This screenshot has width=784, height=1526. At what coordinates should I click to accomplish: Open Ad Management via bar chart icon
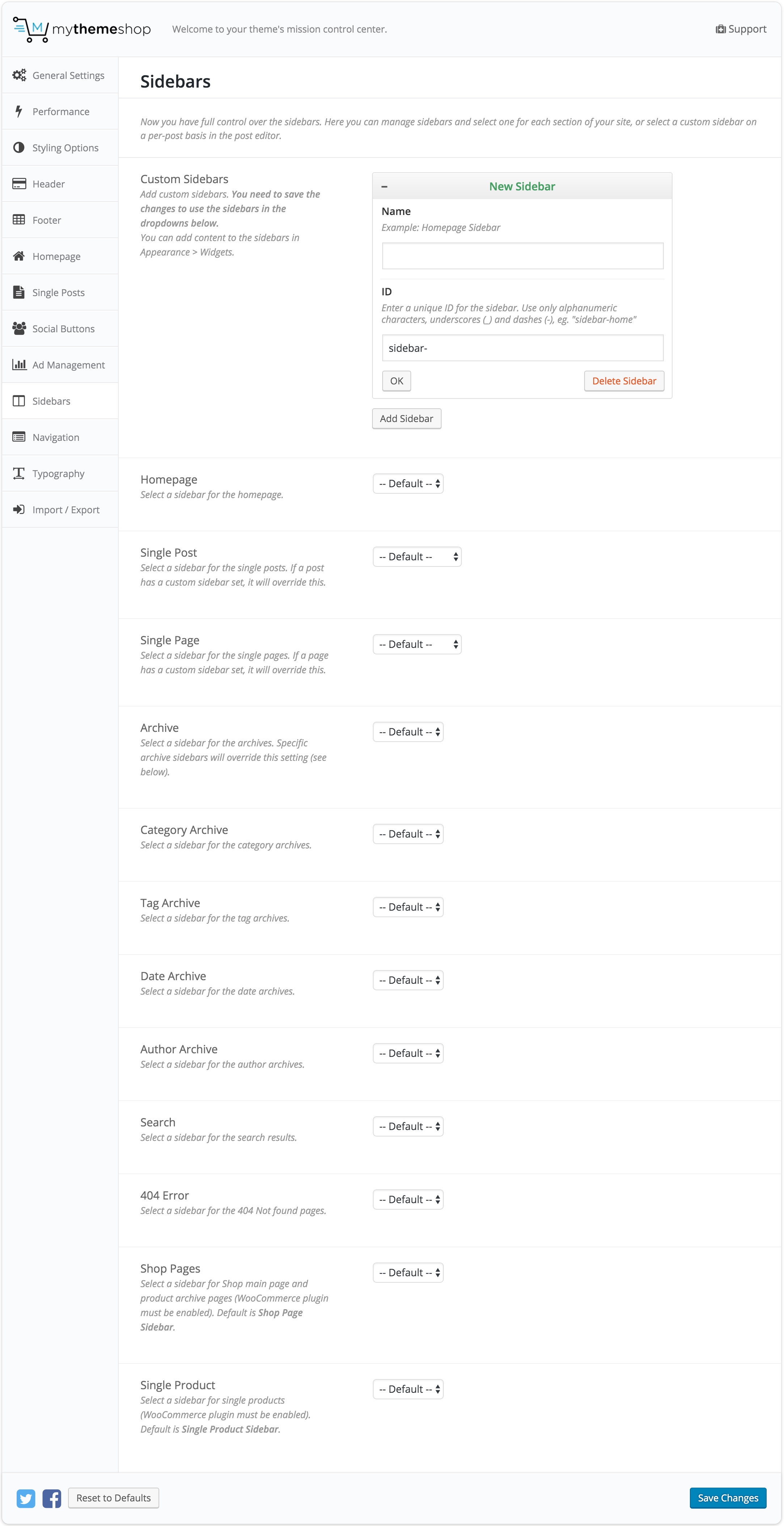[x=18, y=364]
